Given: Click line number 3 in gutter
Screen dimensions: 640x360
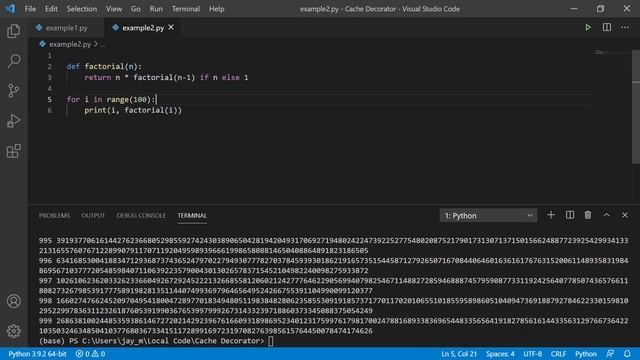Looking at the screenshot, I should point(49,77).
